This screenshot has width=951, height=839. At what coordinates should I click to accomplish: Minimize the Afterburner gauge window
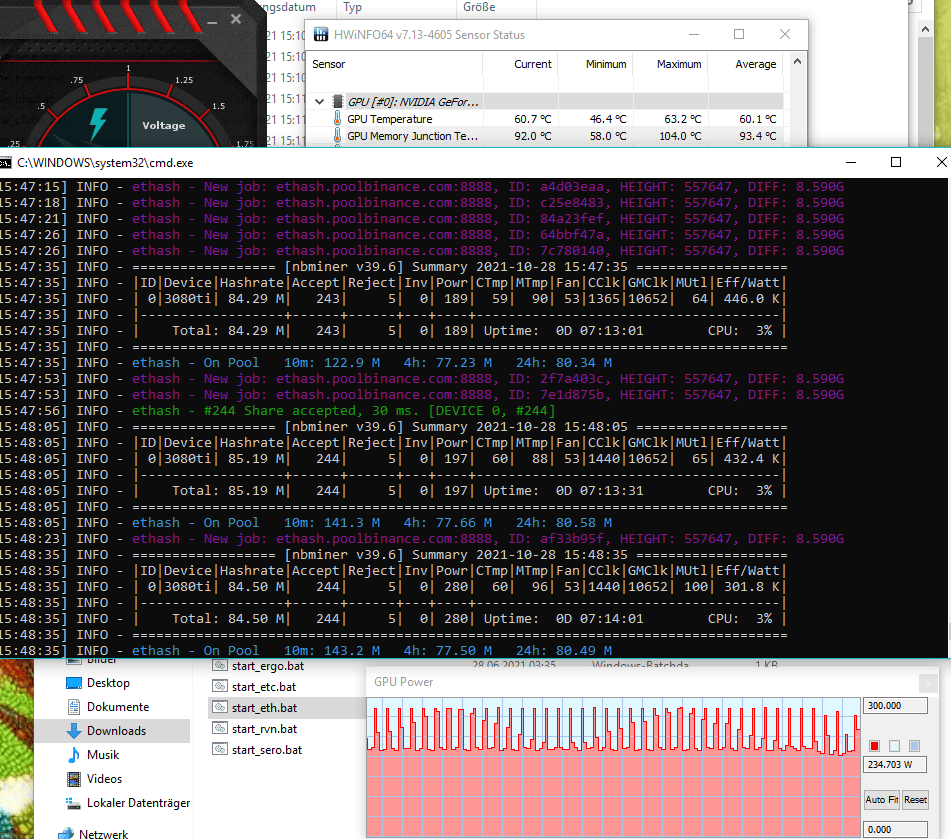[212, 22]
